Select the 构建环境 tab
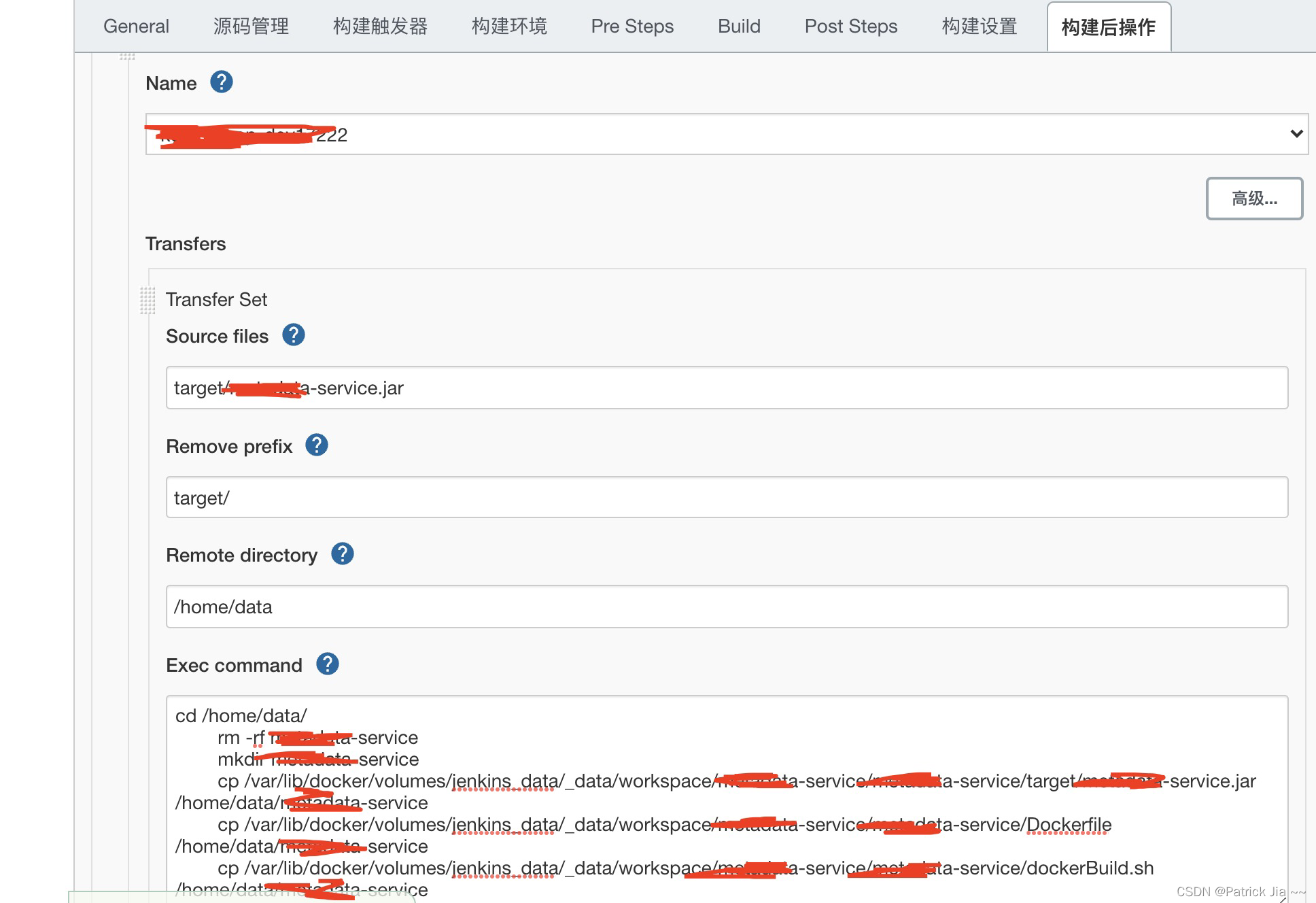Image resolution: width=1316 pixels, height=903 pixels. point(509,27)
